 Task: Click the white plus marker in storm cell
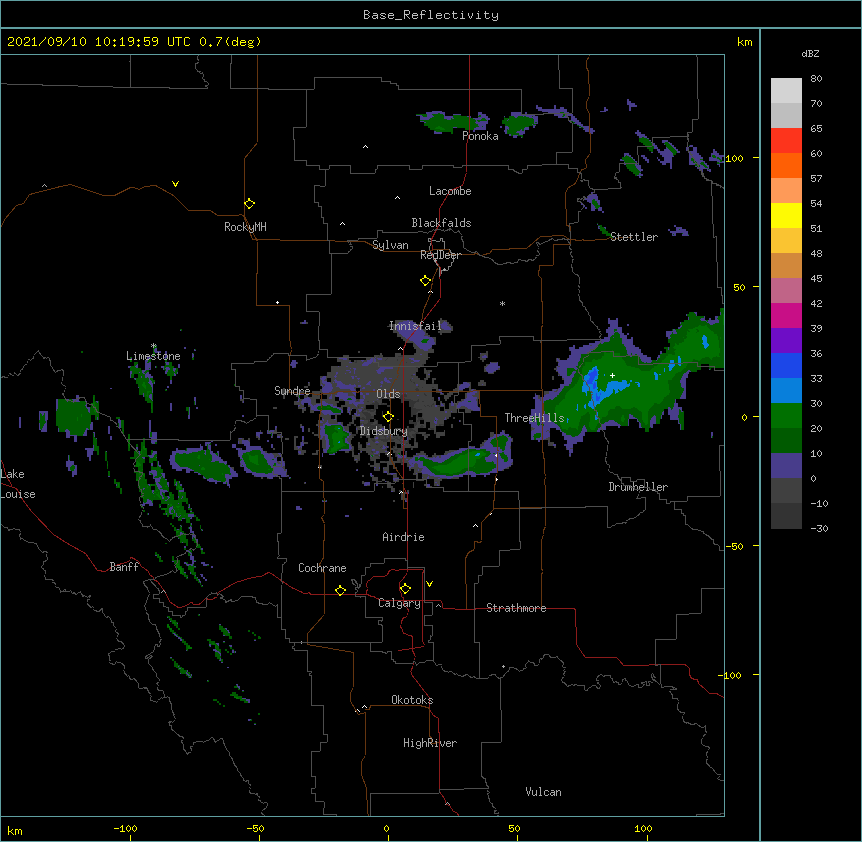point(612,375)
